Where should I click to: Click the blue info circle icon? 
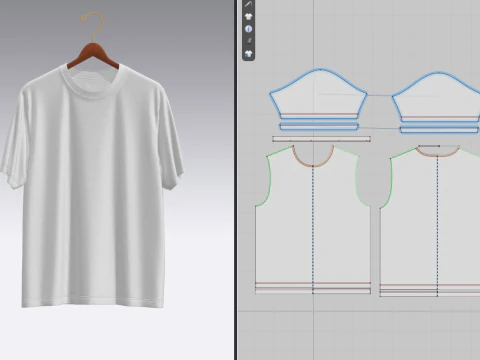point(248,29)
